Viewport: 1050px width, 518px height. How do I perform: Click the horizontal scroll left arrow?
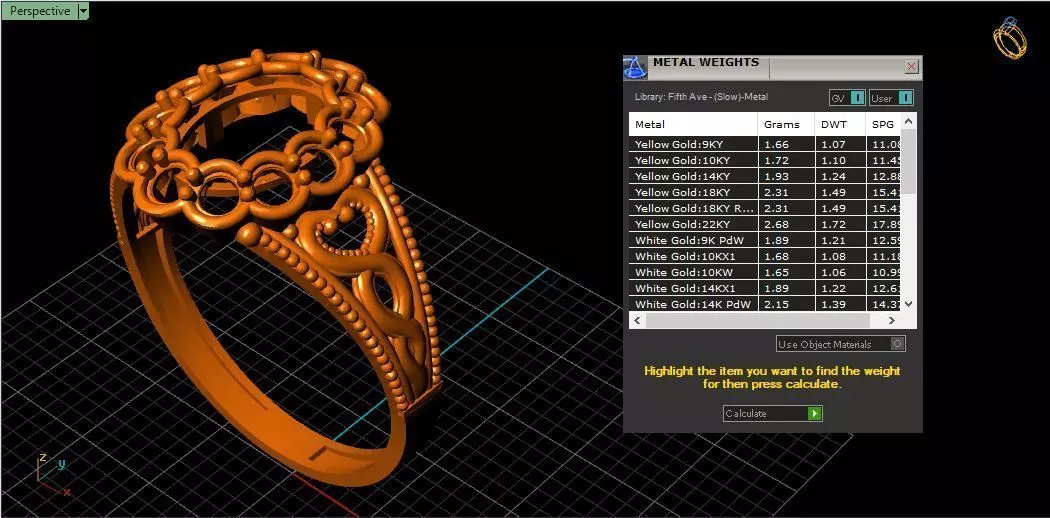(x=637, y=321)
